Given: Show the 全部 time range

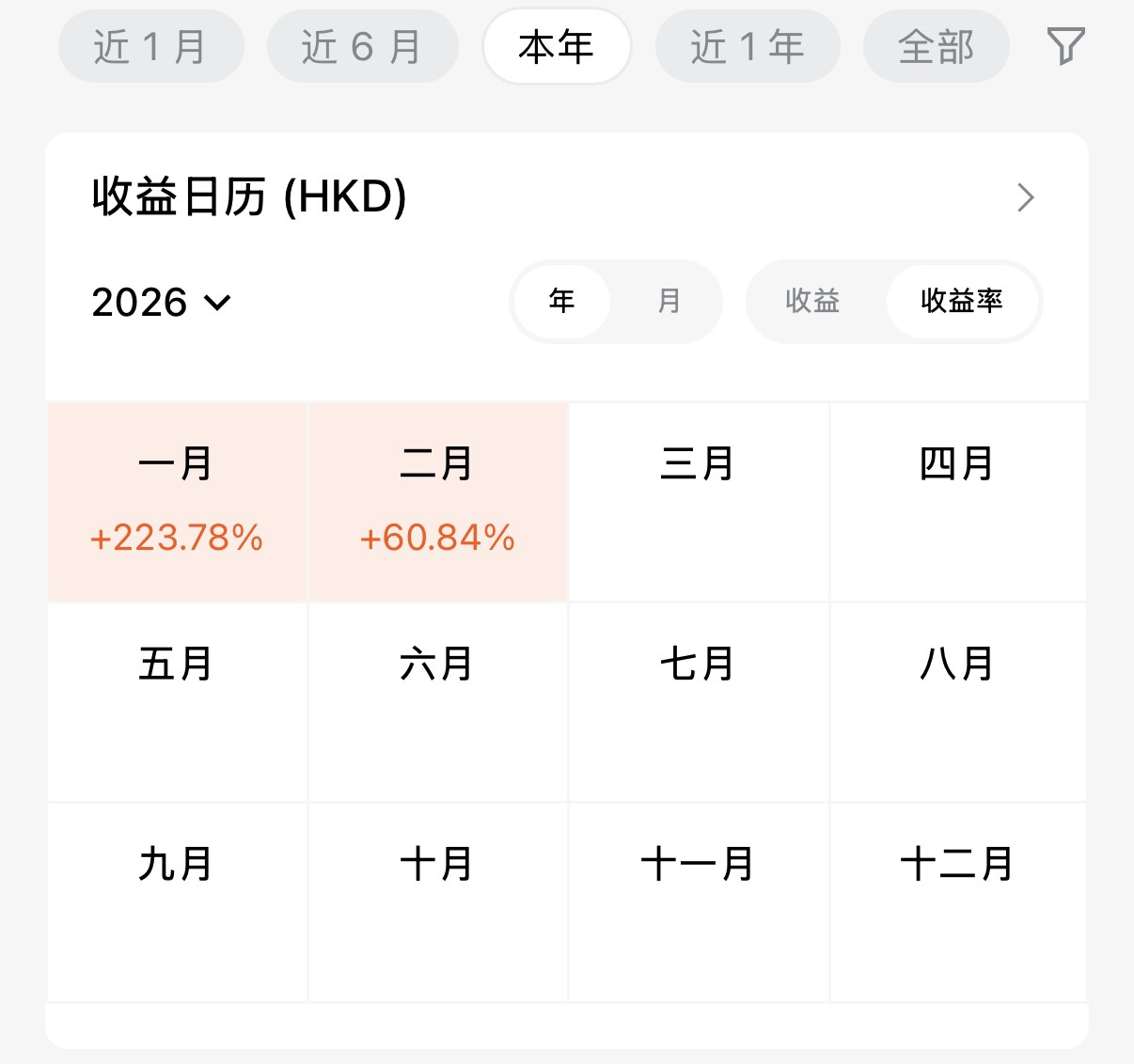Looking at the screenshot, I should (936, 46).
